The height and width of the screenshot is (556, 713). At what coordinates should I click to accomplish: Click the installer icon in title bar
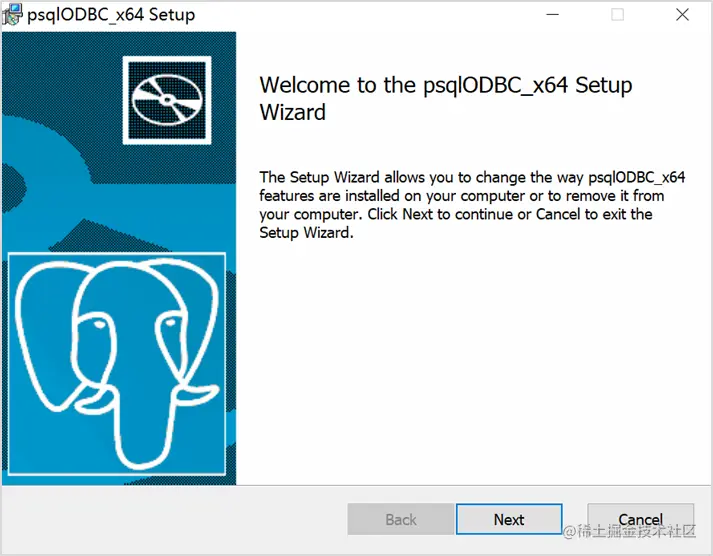click(x=12, y=14)
